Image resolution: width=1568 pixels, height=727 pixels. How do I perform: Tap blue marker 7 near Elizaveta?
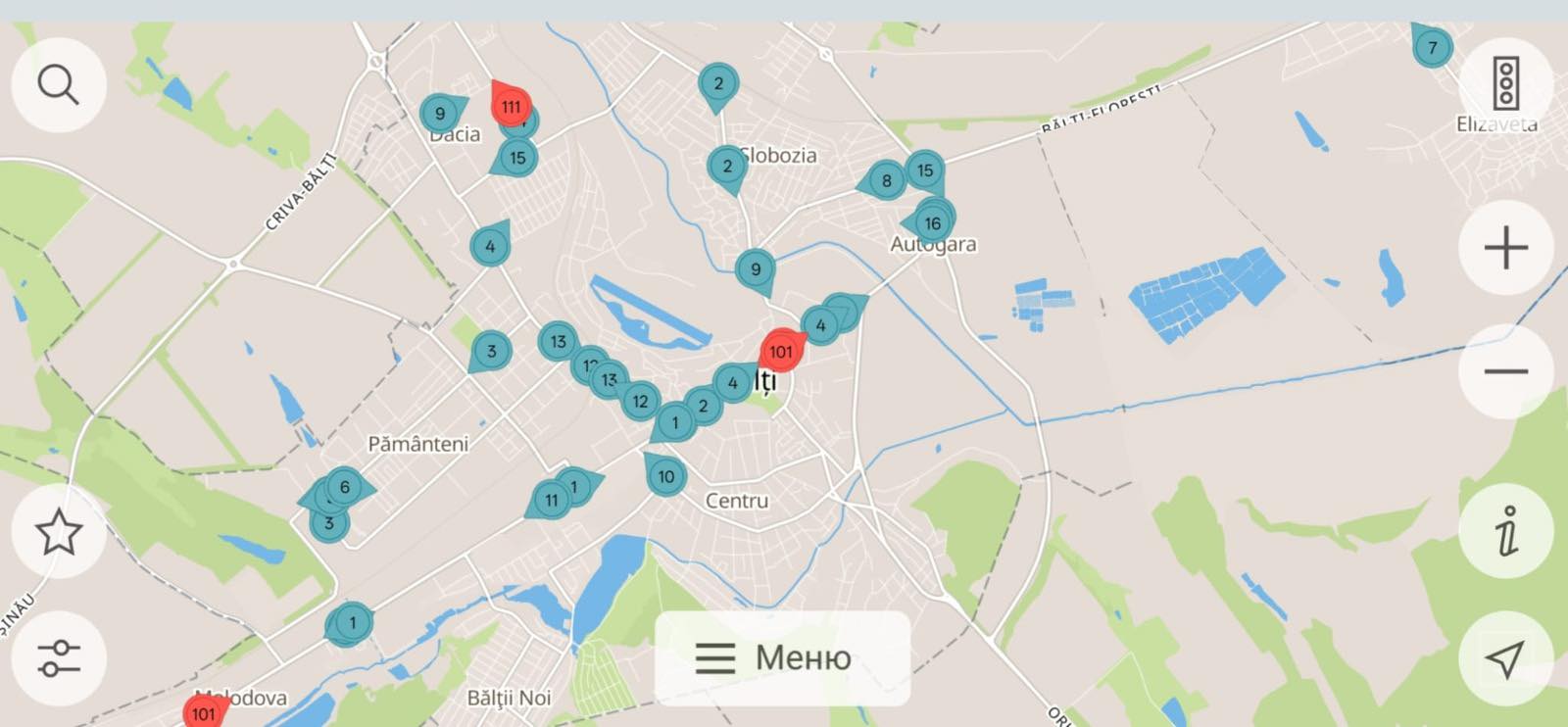[1432, 46]
